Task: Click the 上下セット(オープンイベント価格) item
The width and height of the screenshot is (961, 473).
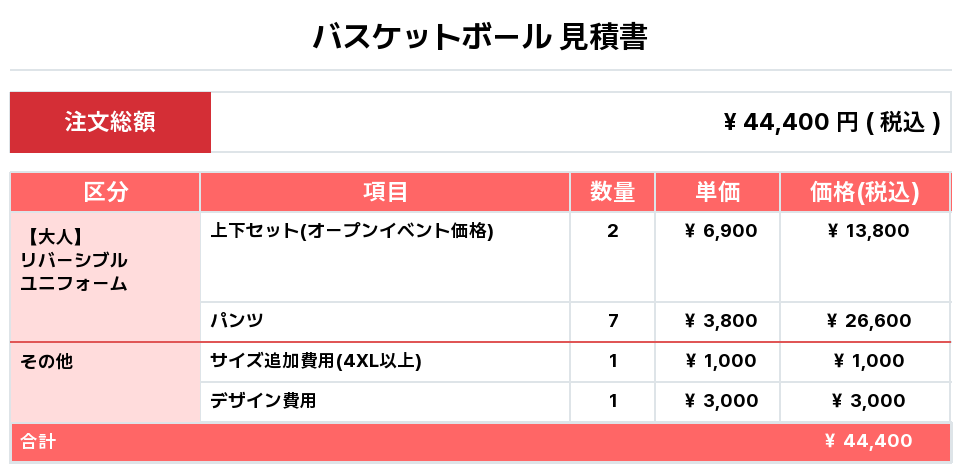Action: tap(352, 231)
